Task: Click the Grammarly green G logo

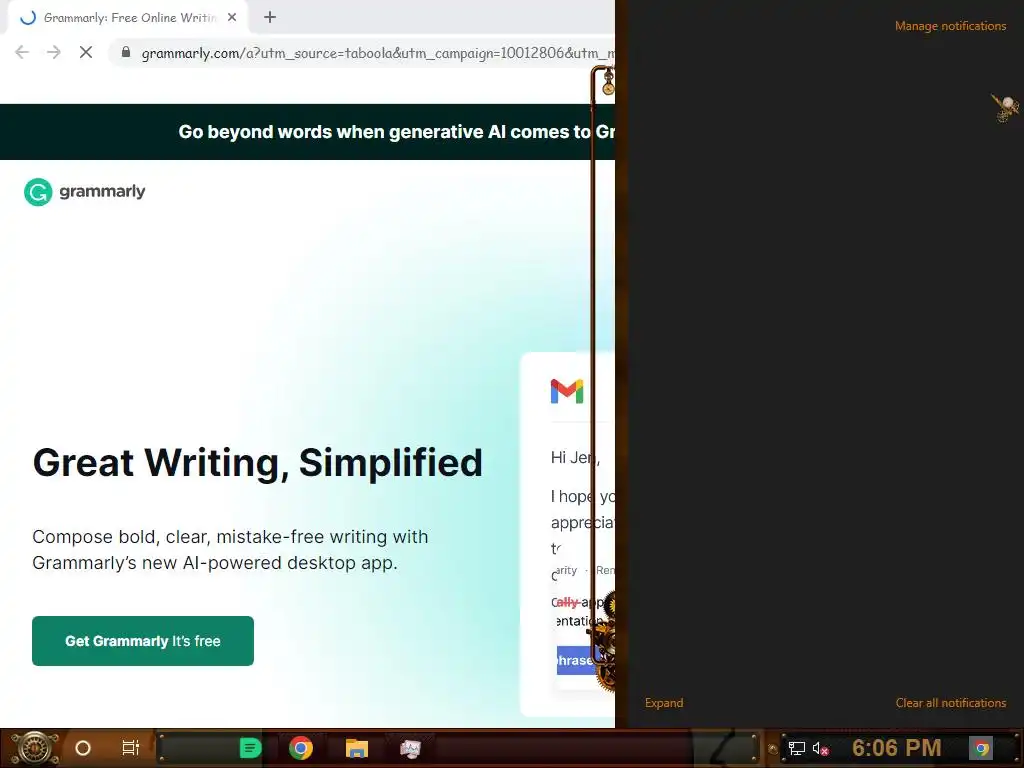Action: click(x=38, y=192)
